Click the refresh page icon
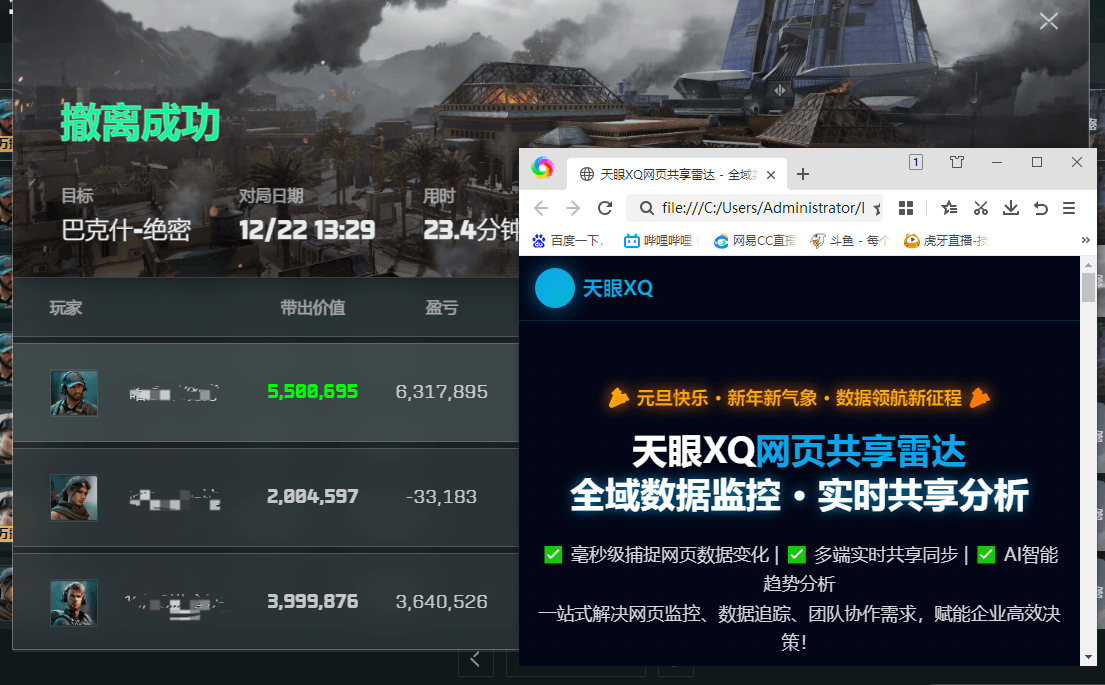 pos(606,207)
